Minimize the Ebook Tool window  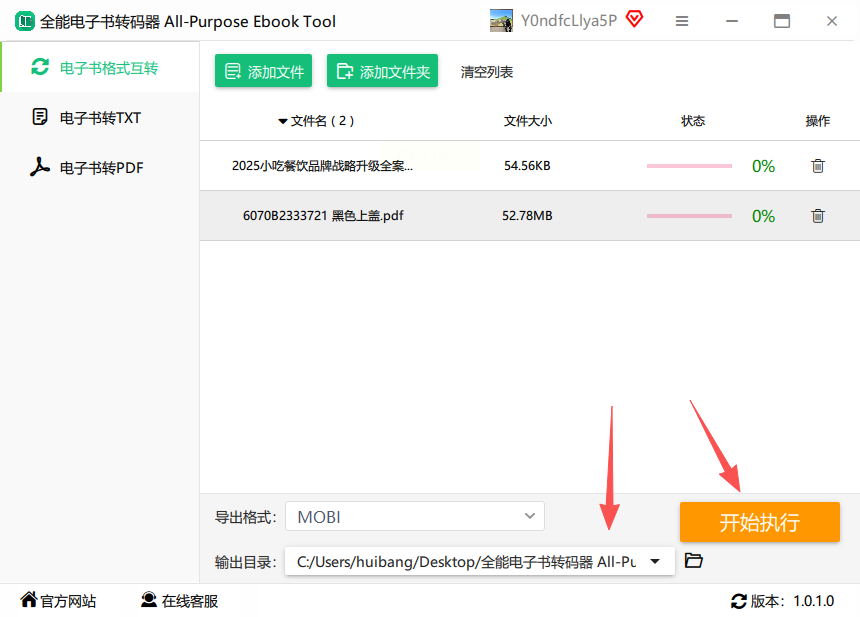point(732,21)
